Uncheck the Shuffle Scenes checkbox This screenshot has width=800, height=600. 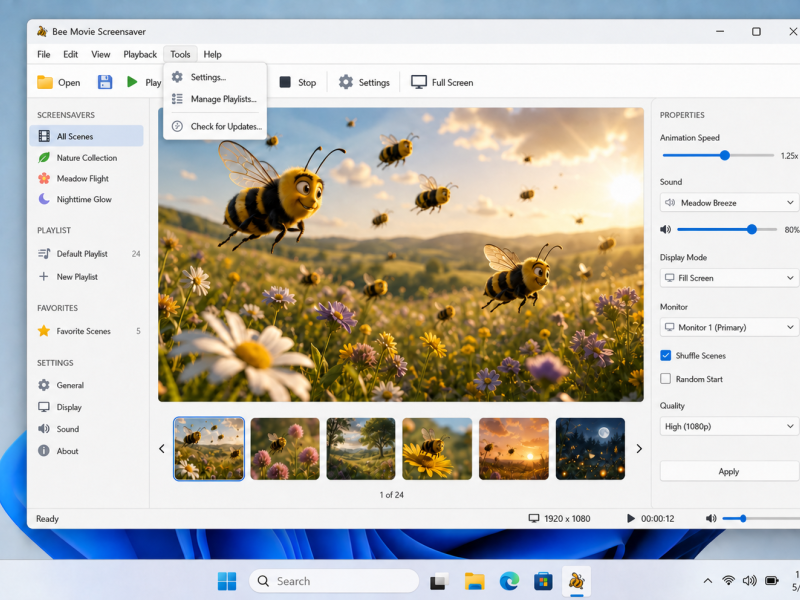point(665,356)
